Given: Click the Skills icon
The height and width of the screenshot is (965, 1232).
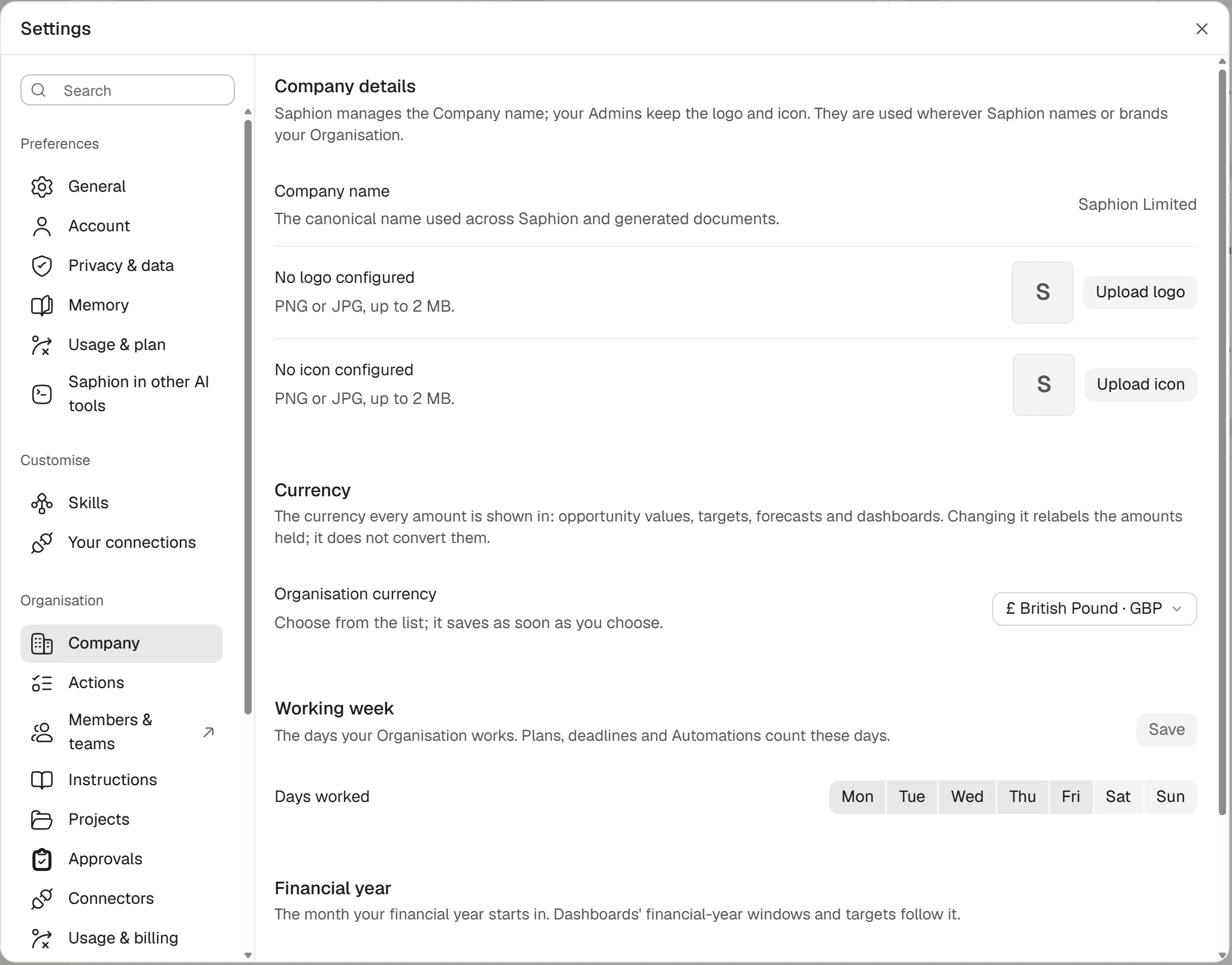Looking at the screenshot, I should (42, 503).
